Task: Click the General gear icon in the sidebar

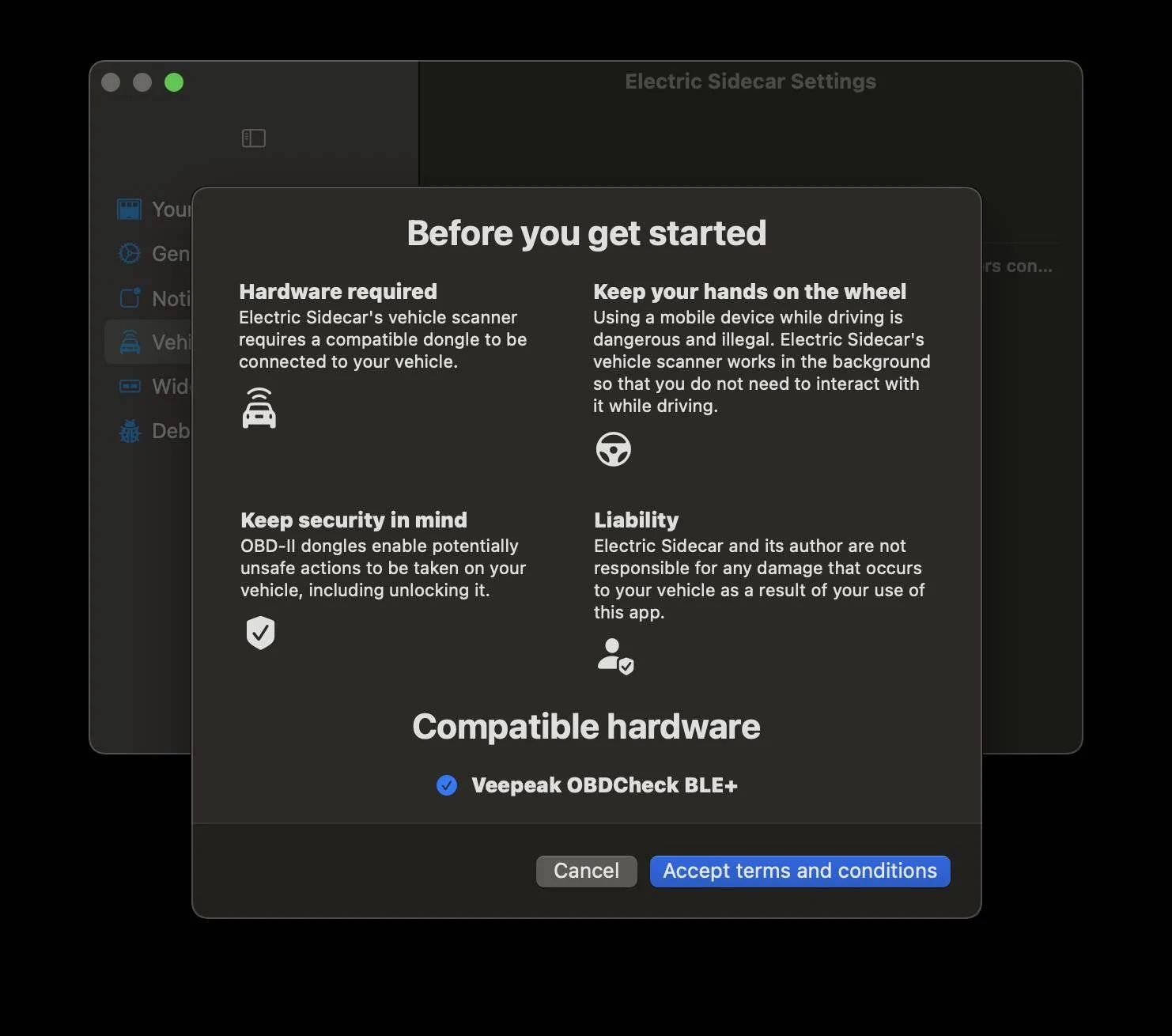Action: click(x=129, y=253)
